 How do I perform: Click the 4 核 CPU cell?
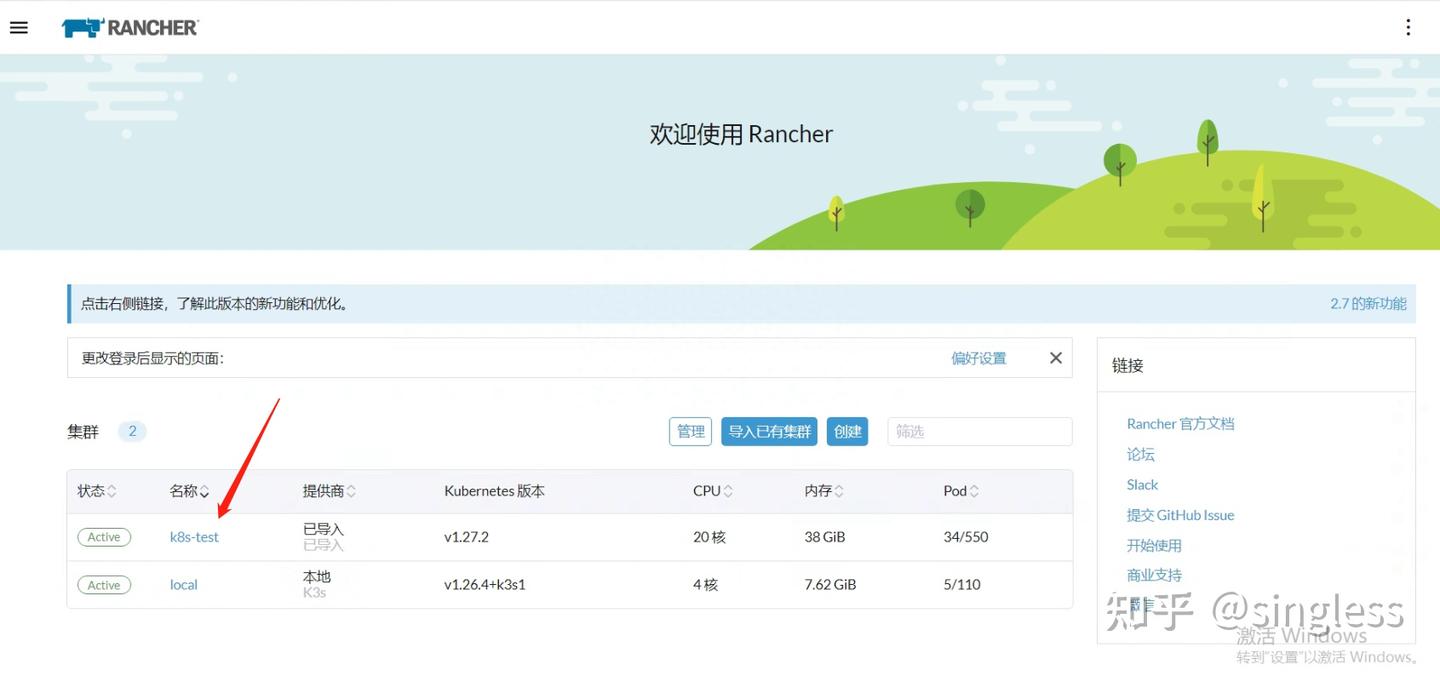click(705, 585)
